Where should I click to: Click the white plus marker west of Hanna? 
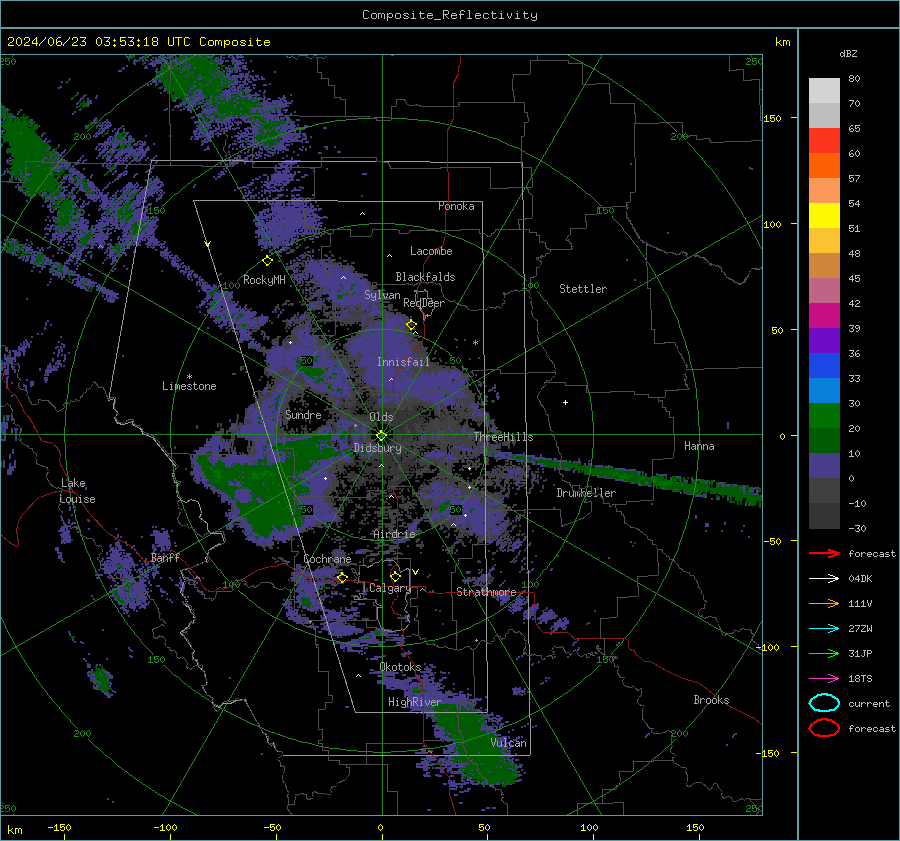pos(565,402)
